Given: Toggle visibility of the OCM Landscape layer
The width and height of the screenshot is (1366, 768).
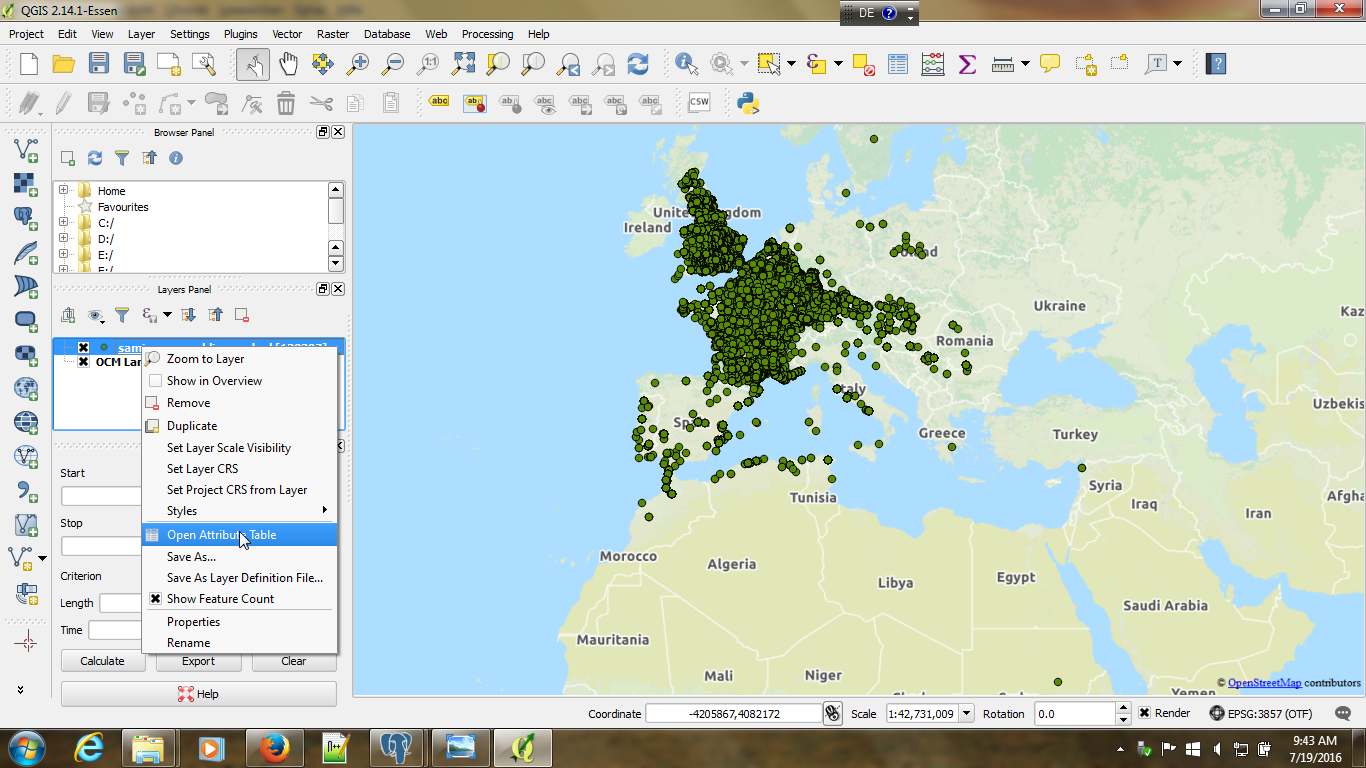Looking at the screenshot, I should tap(83, 362).
